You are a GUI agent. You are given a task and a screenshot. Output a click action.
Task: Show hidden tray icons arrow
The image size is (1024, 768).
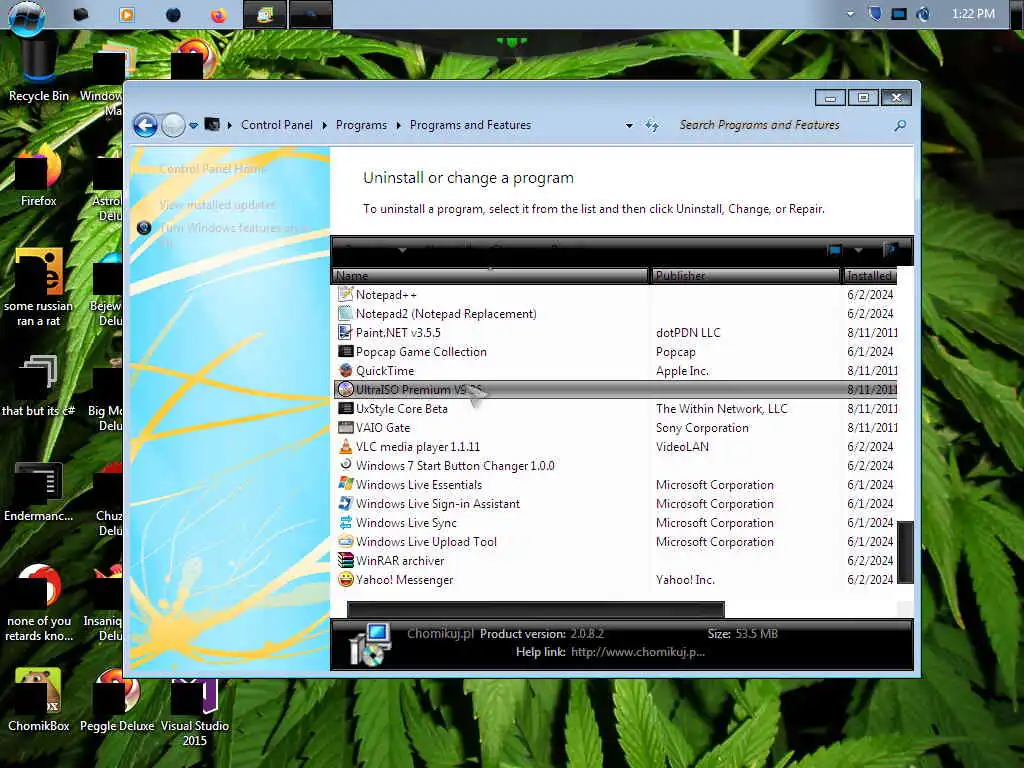pos(850,14)
